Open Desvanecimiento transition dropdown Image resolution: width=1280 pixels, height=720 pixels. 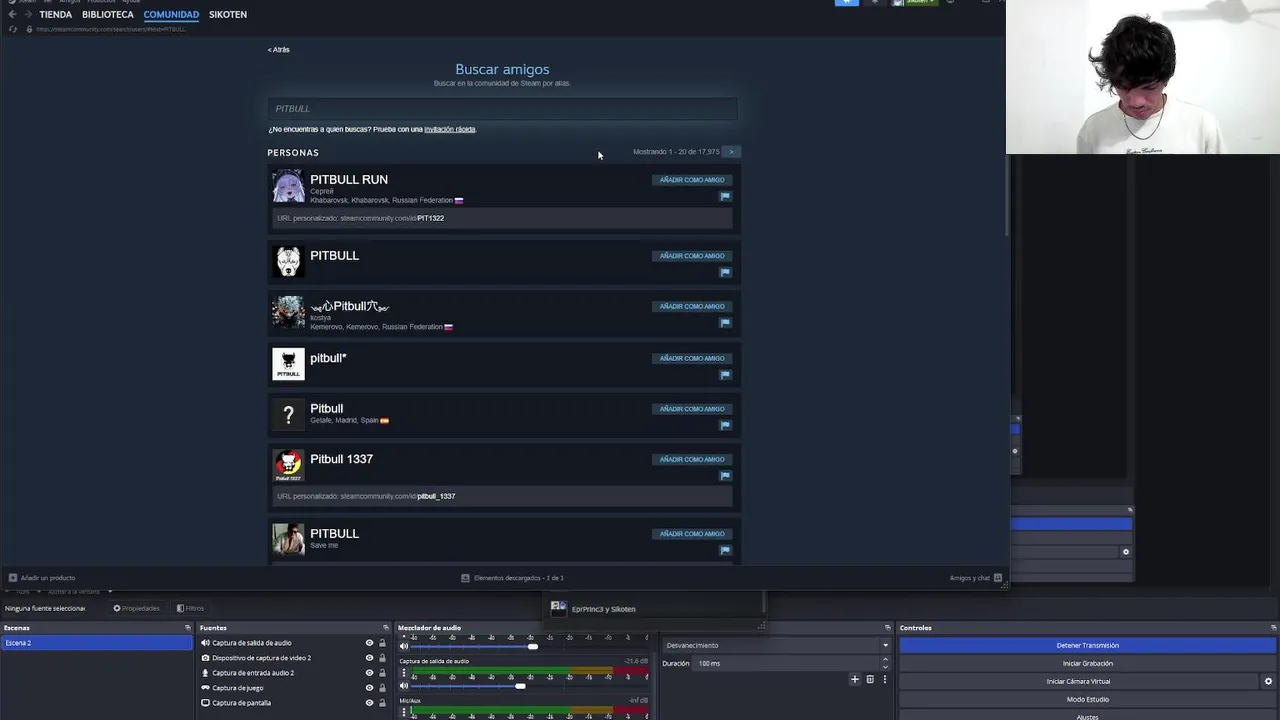coord(777,645)
